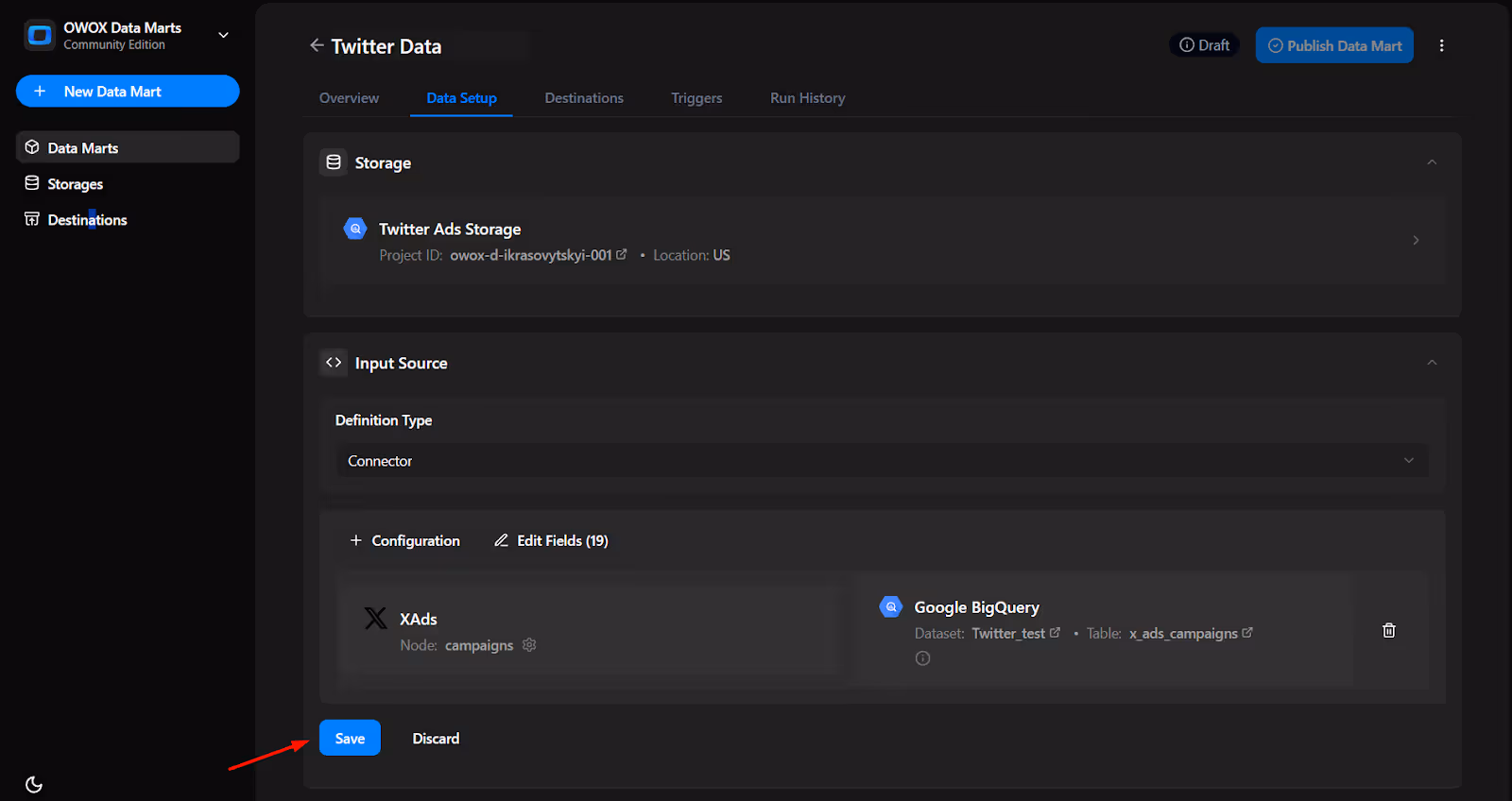The width and height of the screenshot is (1512, 801).
Task: Open Twitter_test dataset external link
Action: click(x=1055, y=632)
